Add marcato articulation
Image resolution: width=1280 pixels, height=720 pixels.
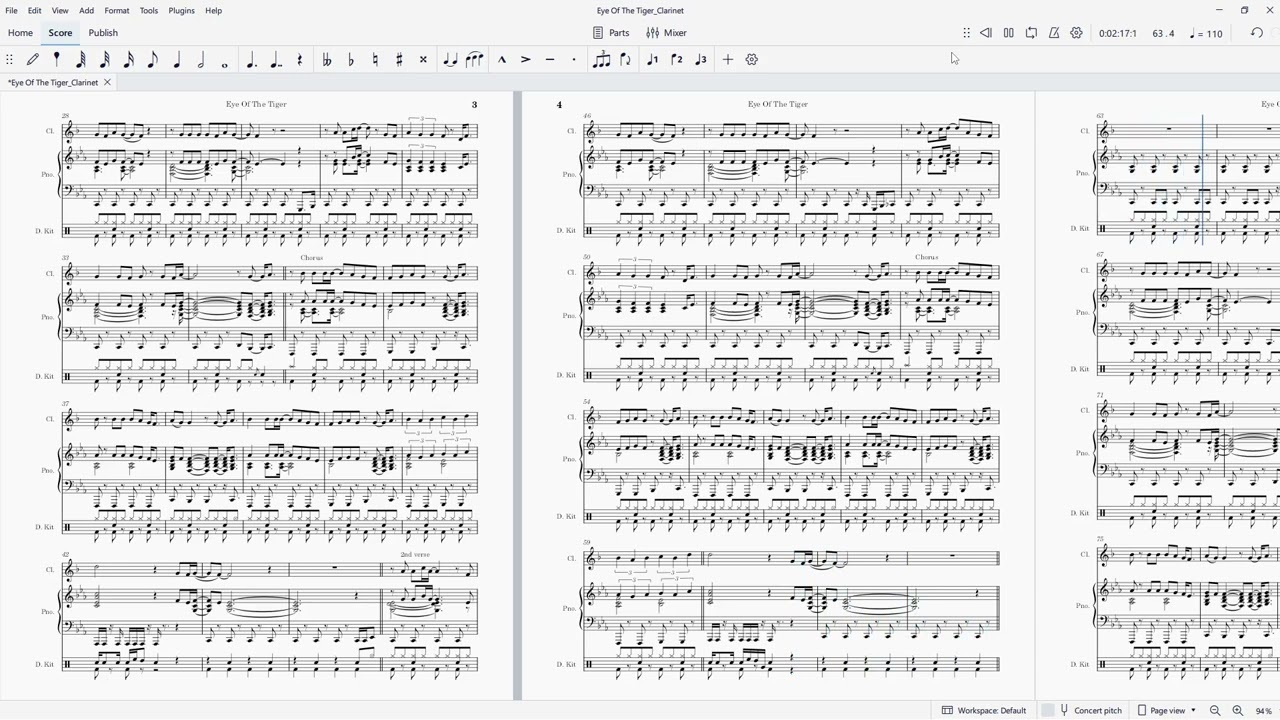click(502, 60)
